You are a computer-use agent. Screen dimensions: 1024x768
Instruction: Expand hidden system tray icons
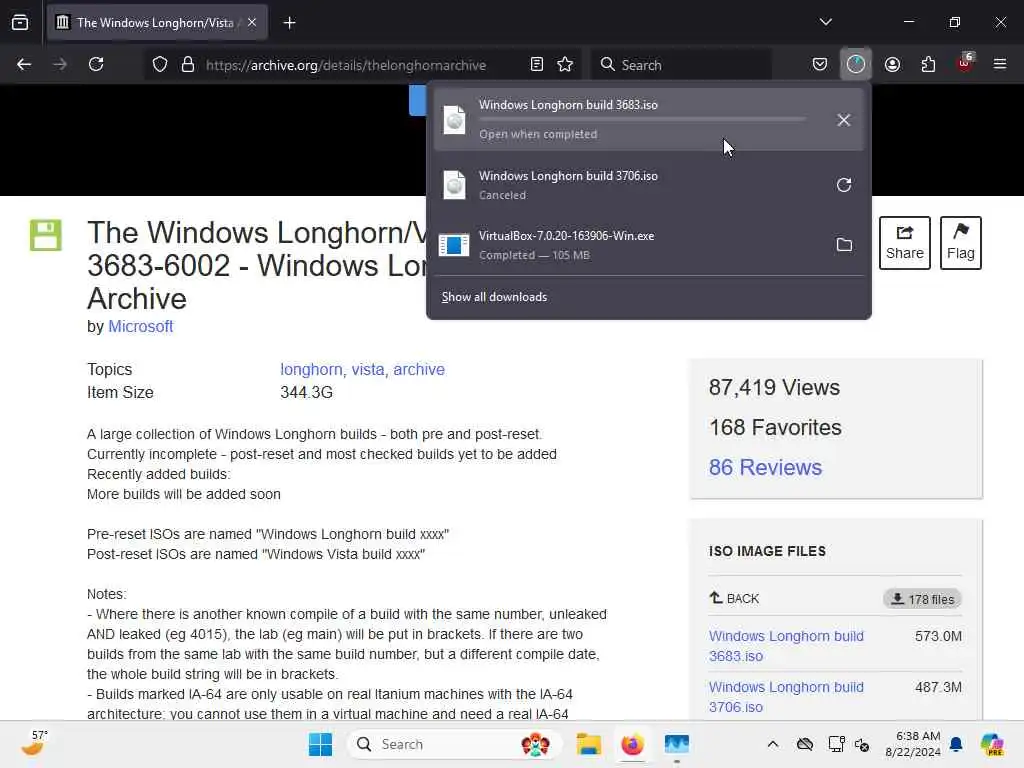coord(773,744)
